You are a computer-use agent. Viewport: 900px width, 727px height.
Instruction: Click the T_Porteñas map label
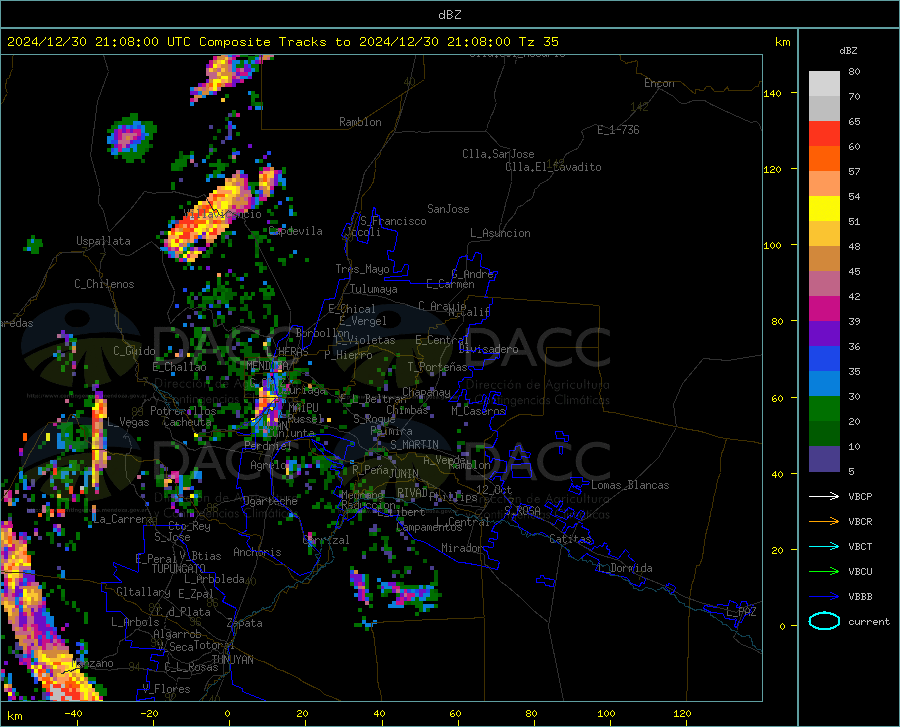(437, 367)
